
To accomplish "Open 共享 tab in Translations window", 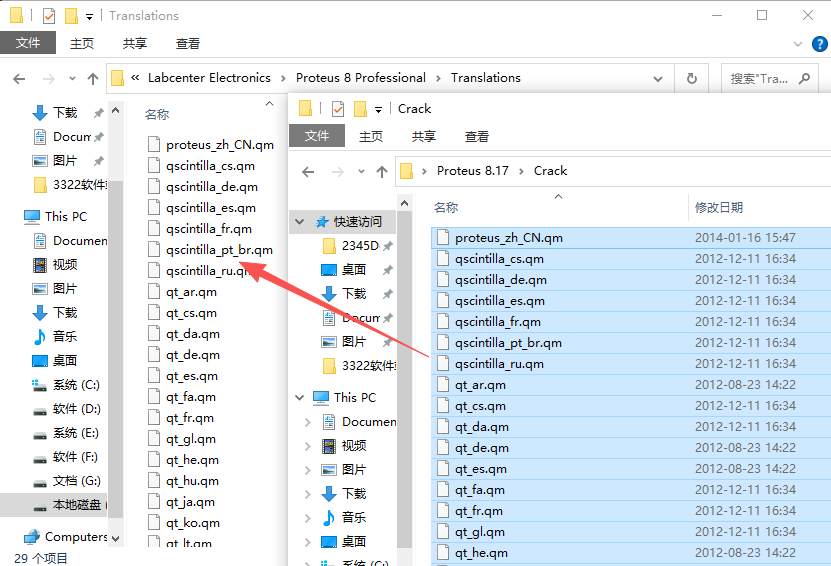I will coord(135,44).
